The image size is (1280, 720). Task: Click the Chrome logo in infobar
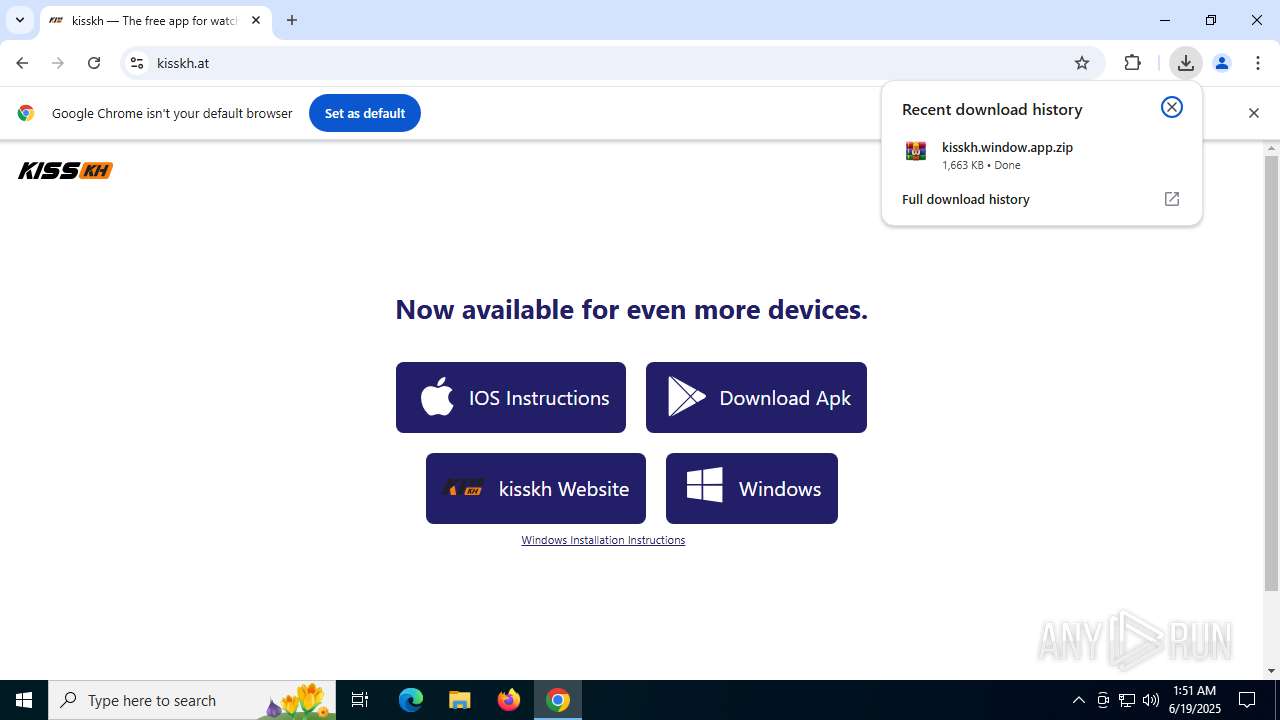(x=26, y=113)
